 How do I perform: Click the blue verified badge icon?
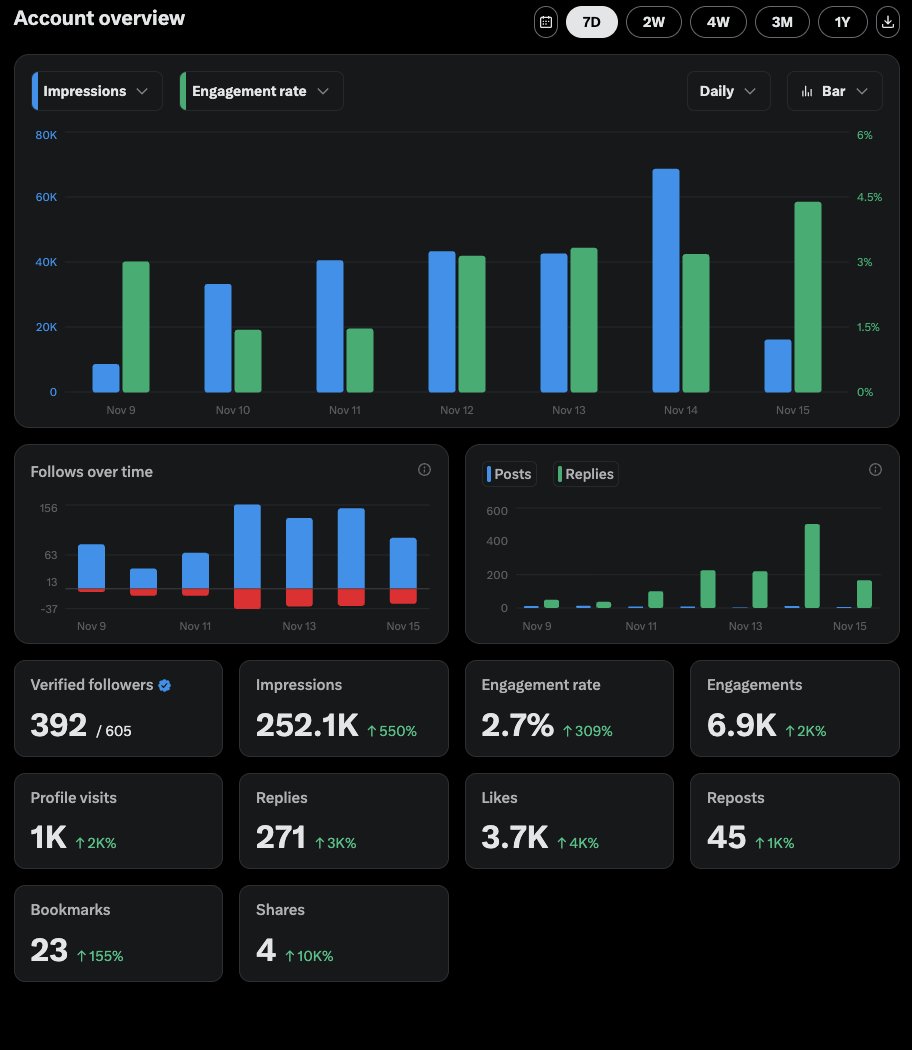(165, 685)
